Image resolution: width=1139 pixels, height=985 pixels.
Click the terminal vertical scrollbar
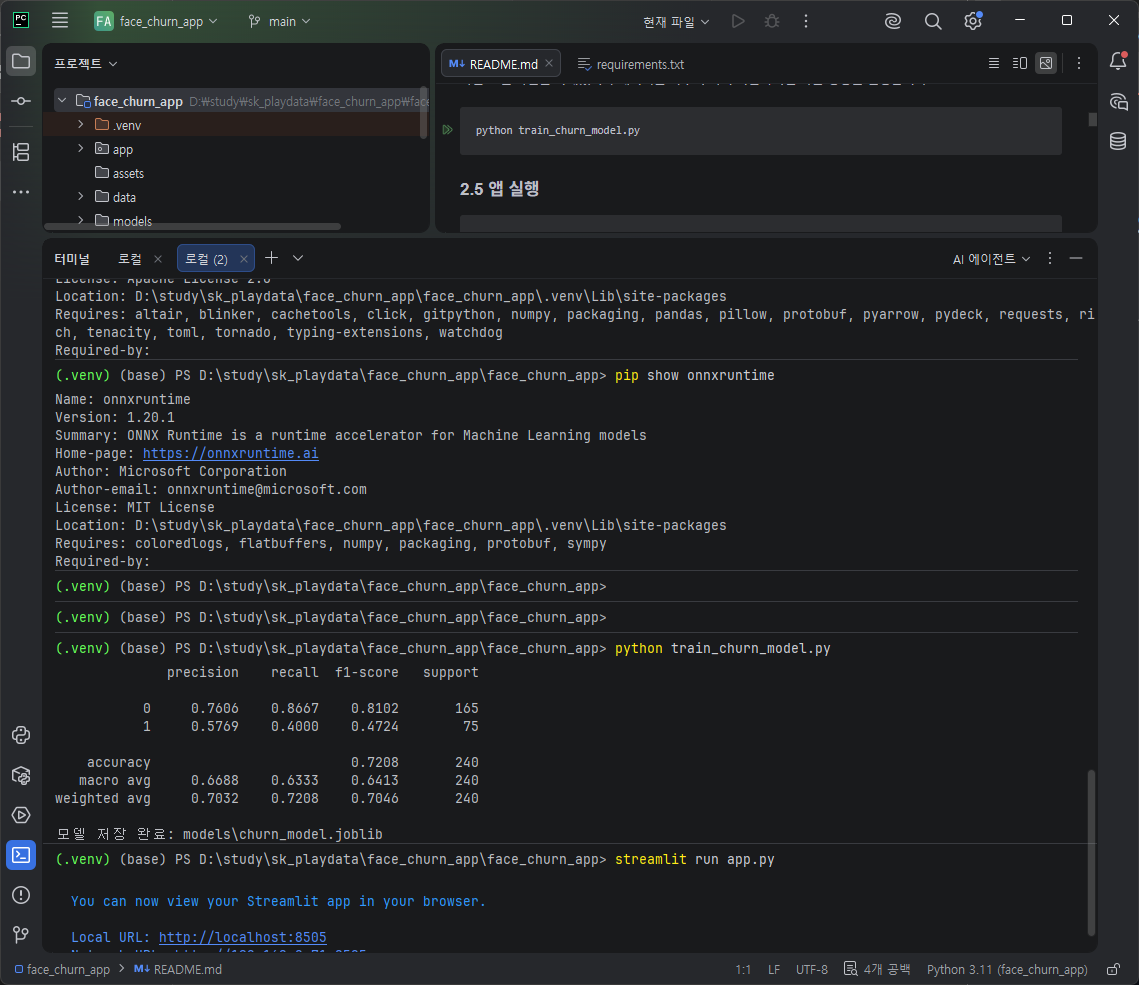(1091, 853)
